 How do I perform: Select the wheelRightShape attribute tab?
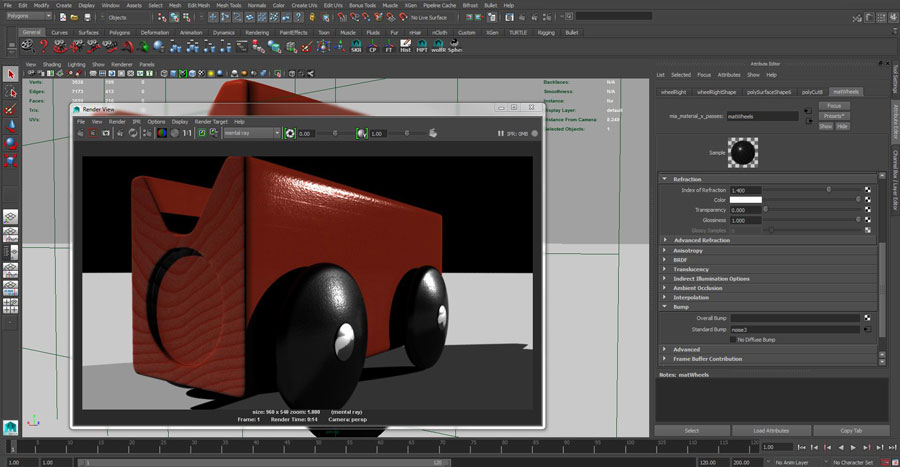[x=716, y=92]
